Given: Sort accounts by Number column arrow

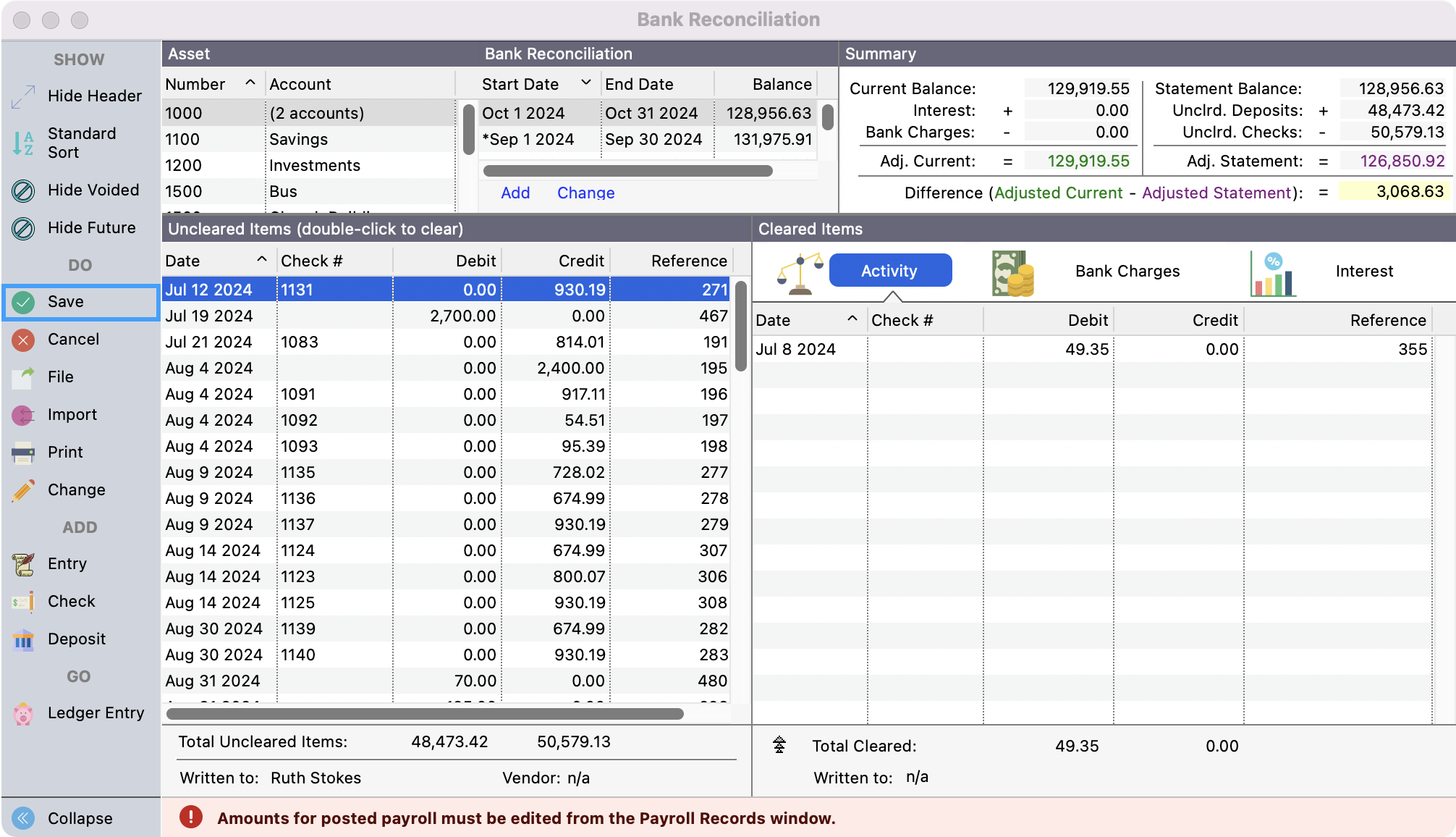Looking at the screenshot, I should click(x=250, y=83).
